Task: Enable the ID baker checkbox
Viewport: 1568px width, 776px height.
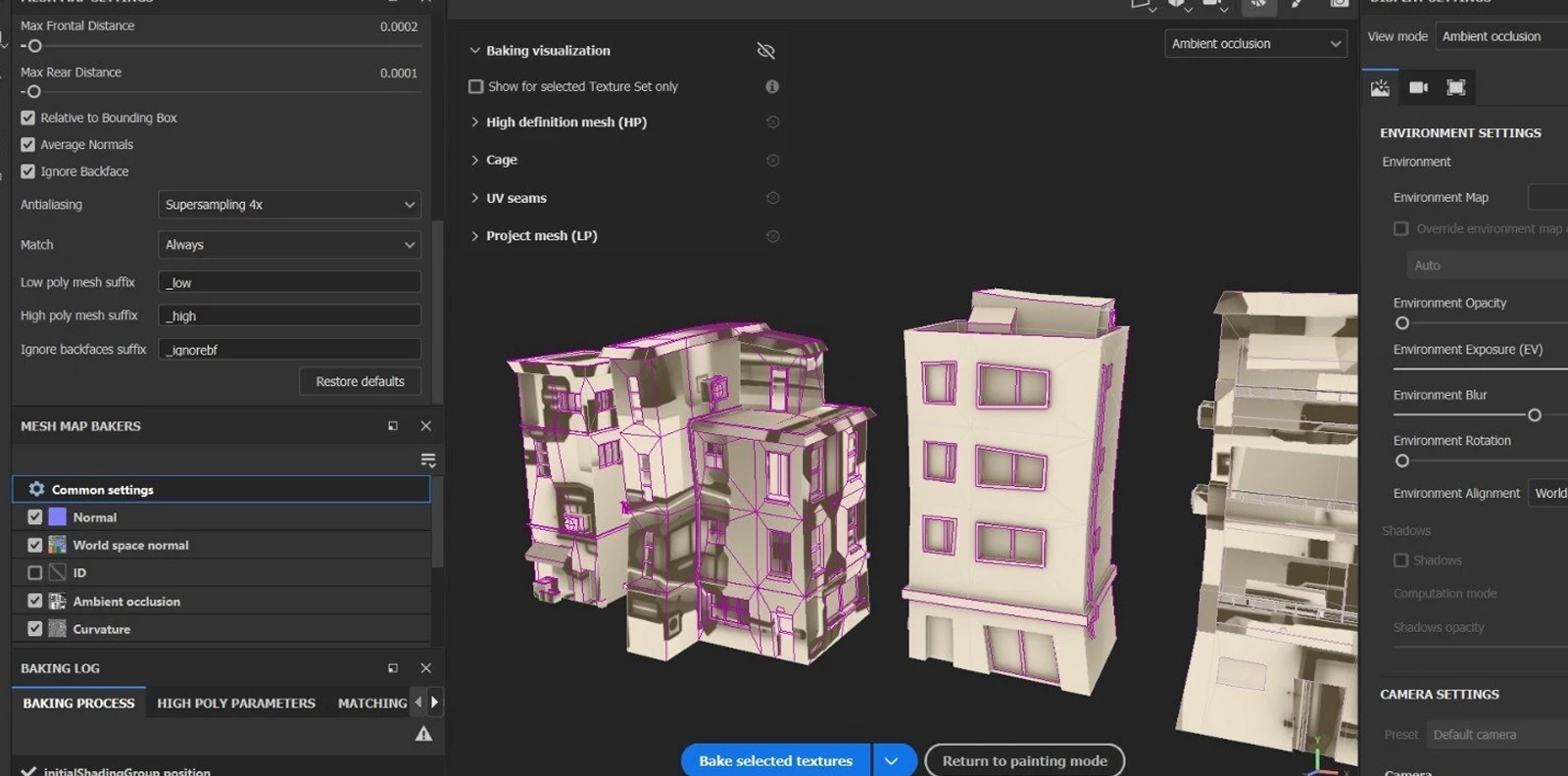Action: coord(35,572)
